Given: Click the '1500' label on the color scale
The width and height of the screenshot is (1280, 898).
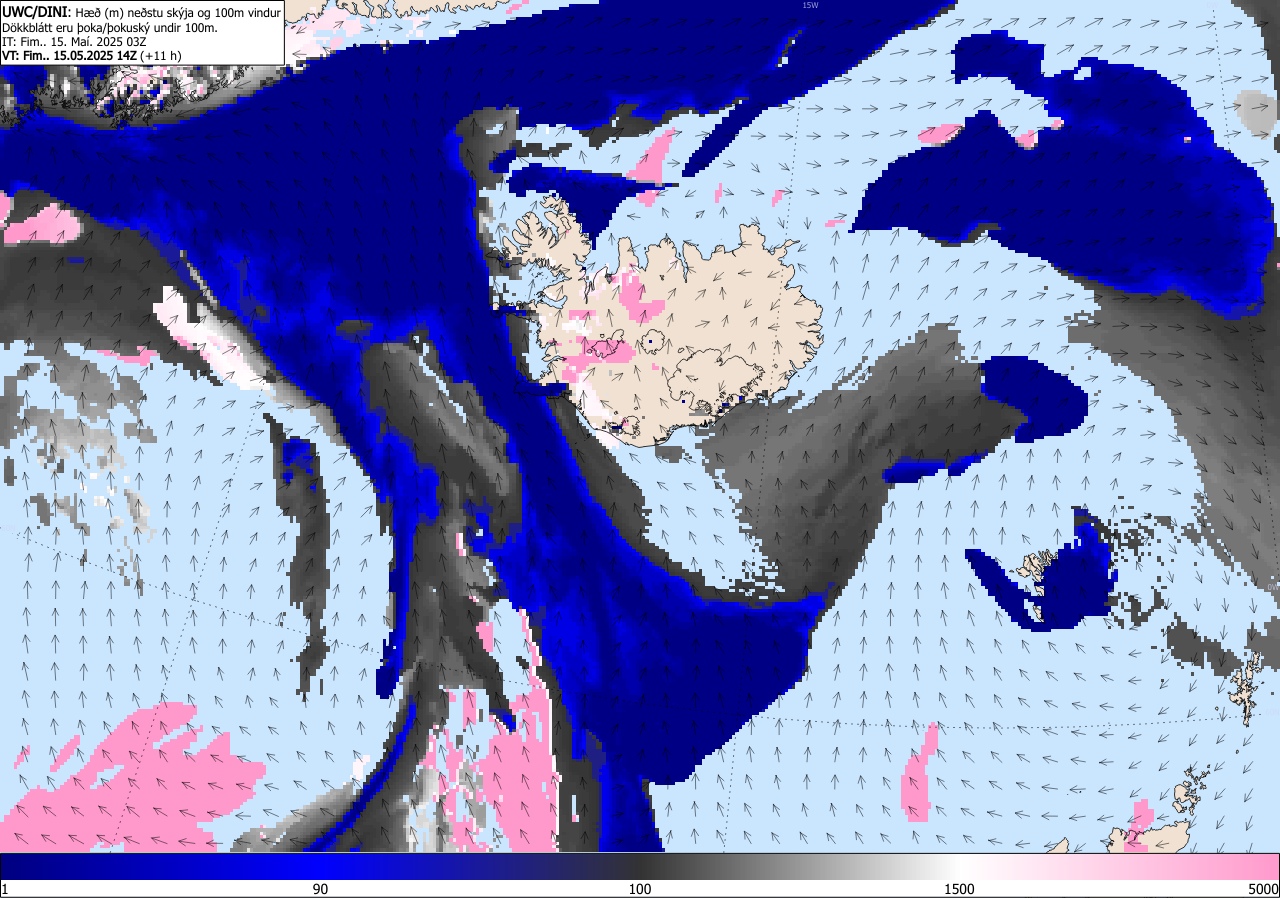Looking at the screenshot, I should point(959,889).
